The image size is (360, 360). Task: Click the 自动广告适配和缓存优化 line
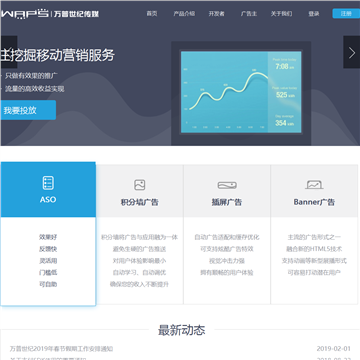pyautogui.click(x=227, y=237)
